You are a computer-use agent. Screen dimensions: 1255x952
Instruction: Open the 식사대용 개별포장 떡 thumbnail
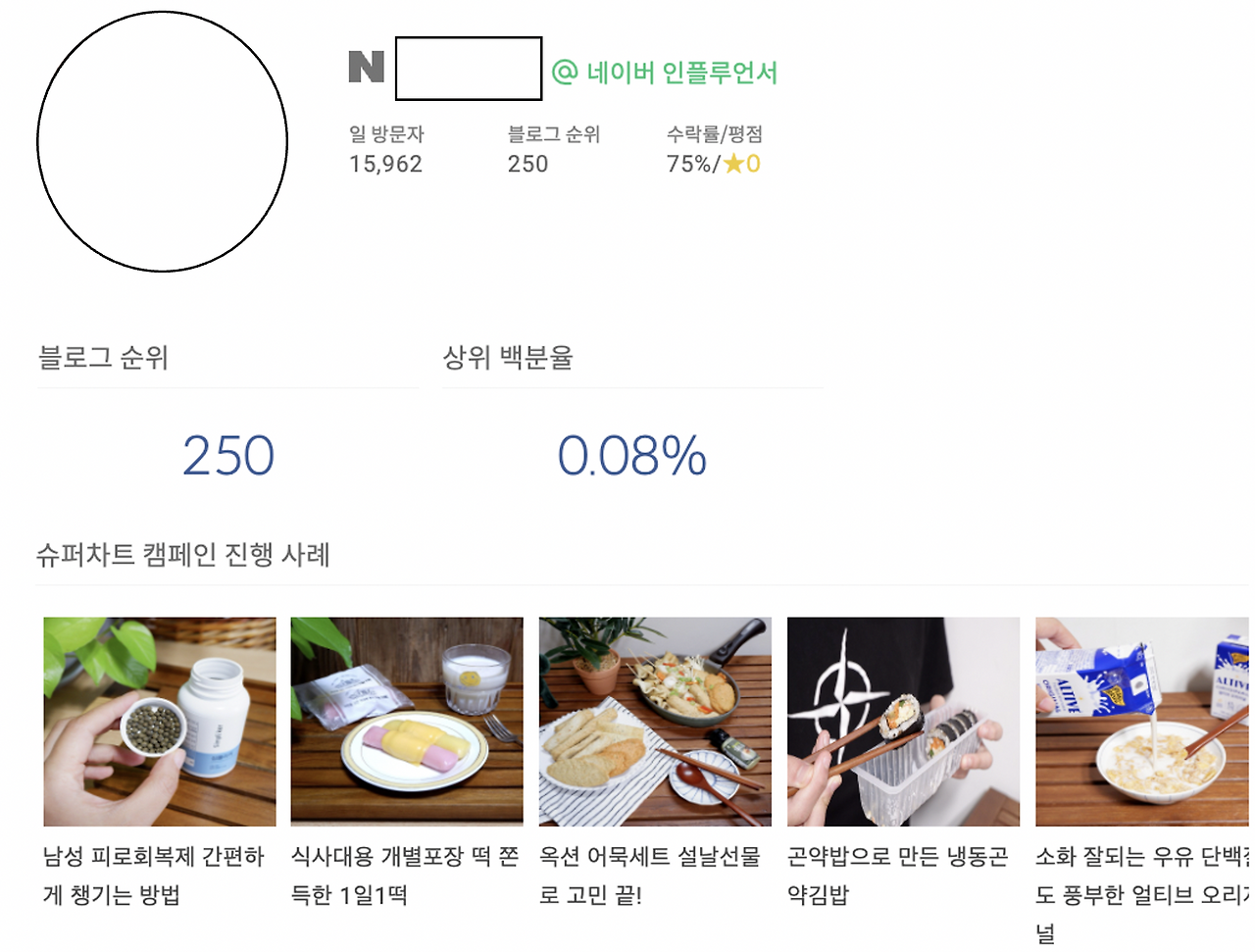[407, 720]
